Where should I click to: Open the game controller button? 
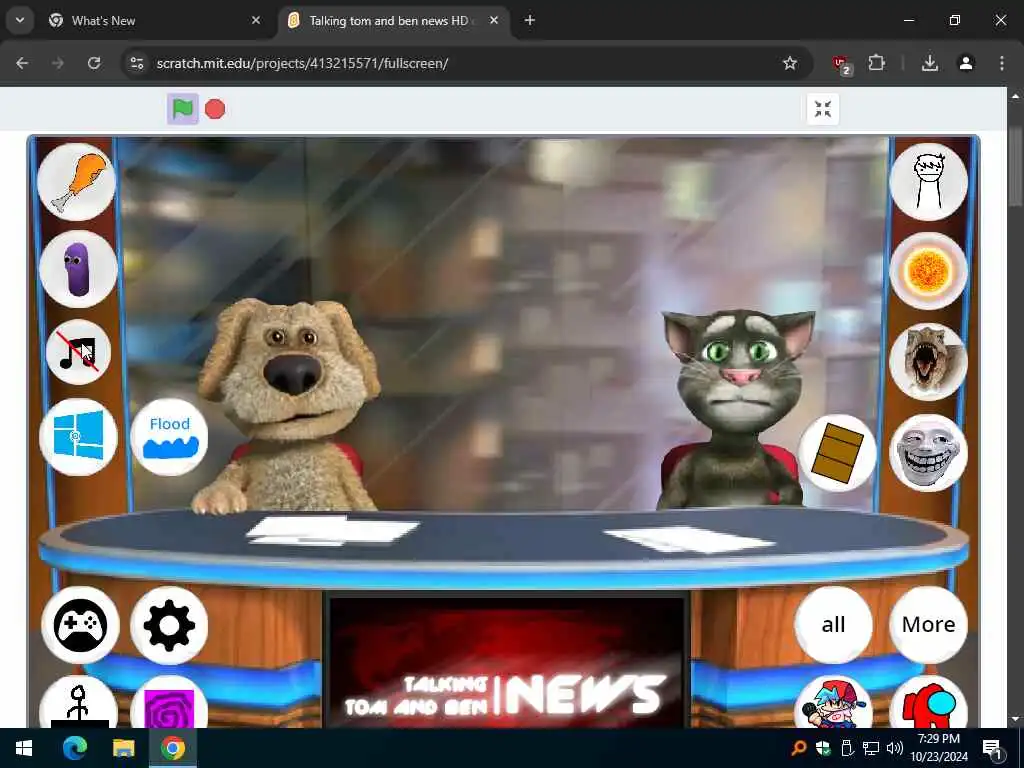point(80,625)
